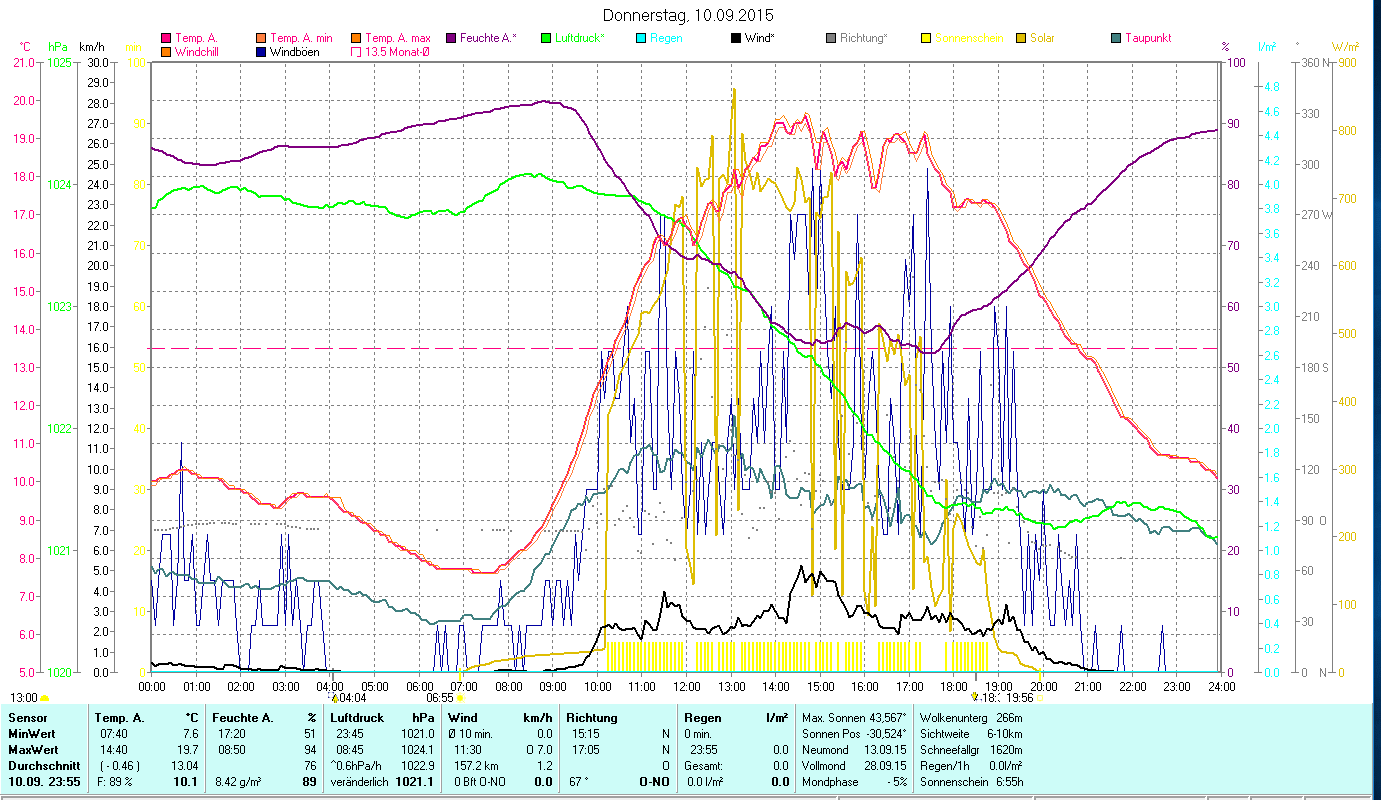Click the maximum pressure value 1024.1

click(x=417, y=749)
